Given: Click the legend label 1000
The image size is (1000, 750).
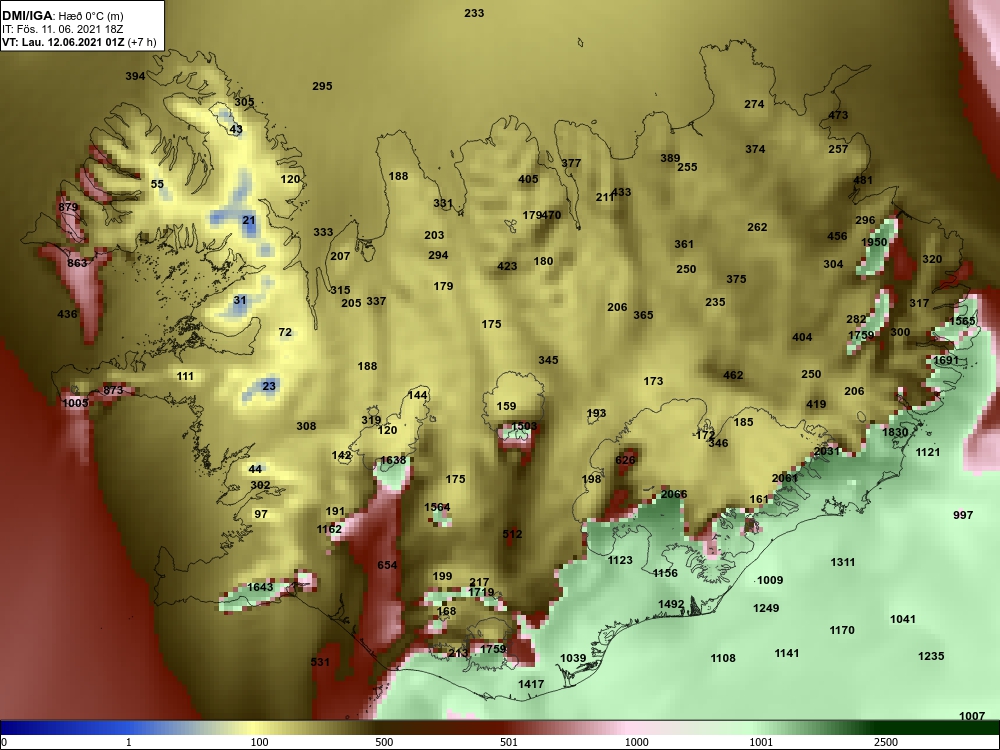Looking at the screenshot, I should click(636, 742).
